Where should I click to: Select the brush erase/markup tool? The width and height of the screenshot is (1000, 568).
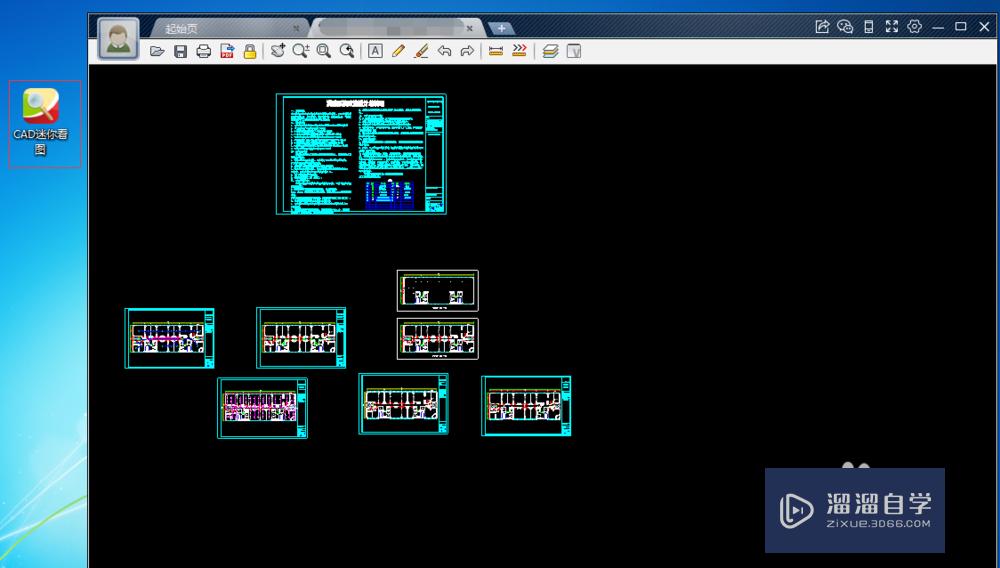coord(421,51)
